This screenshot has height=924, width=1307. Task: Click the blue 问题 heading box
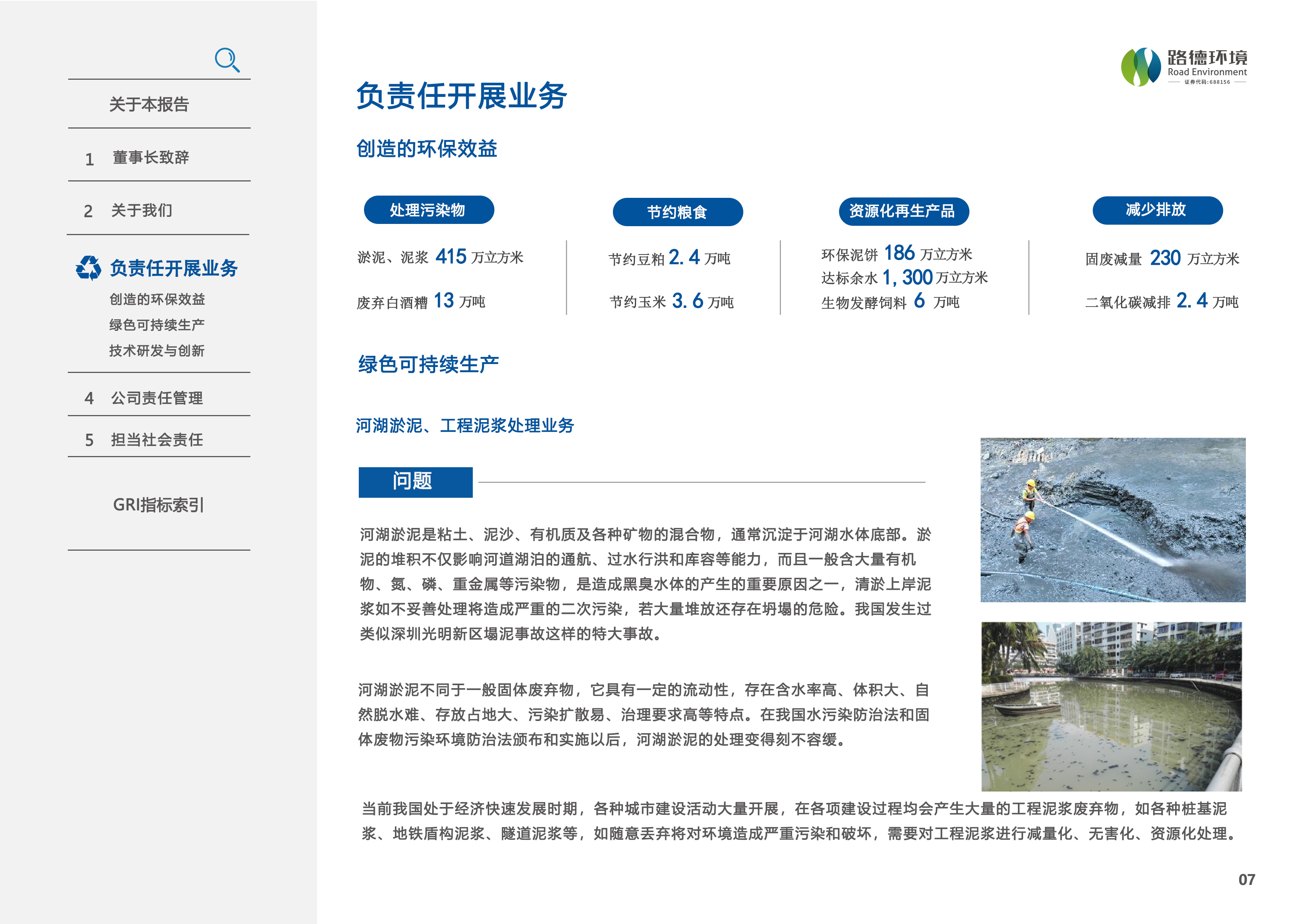[415, 482]
